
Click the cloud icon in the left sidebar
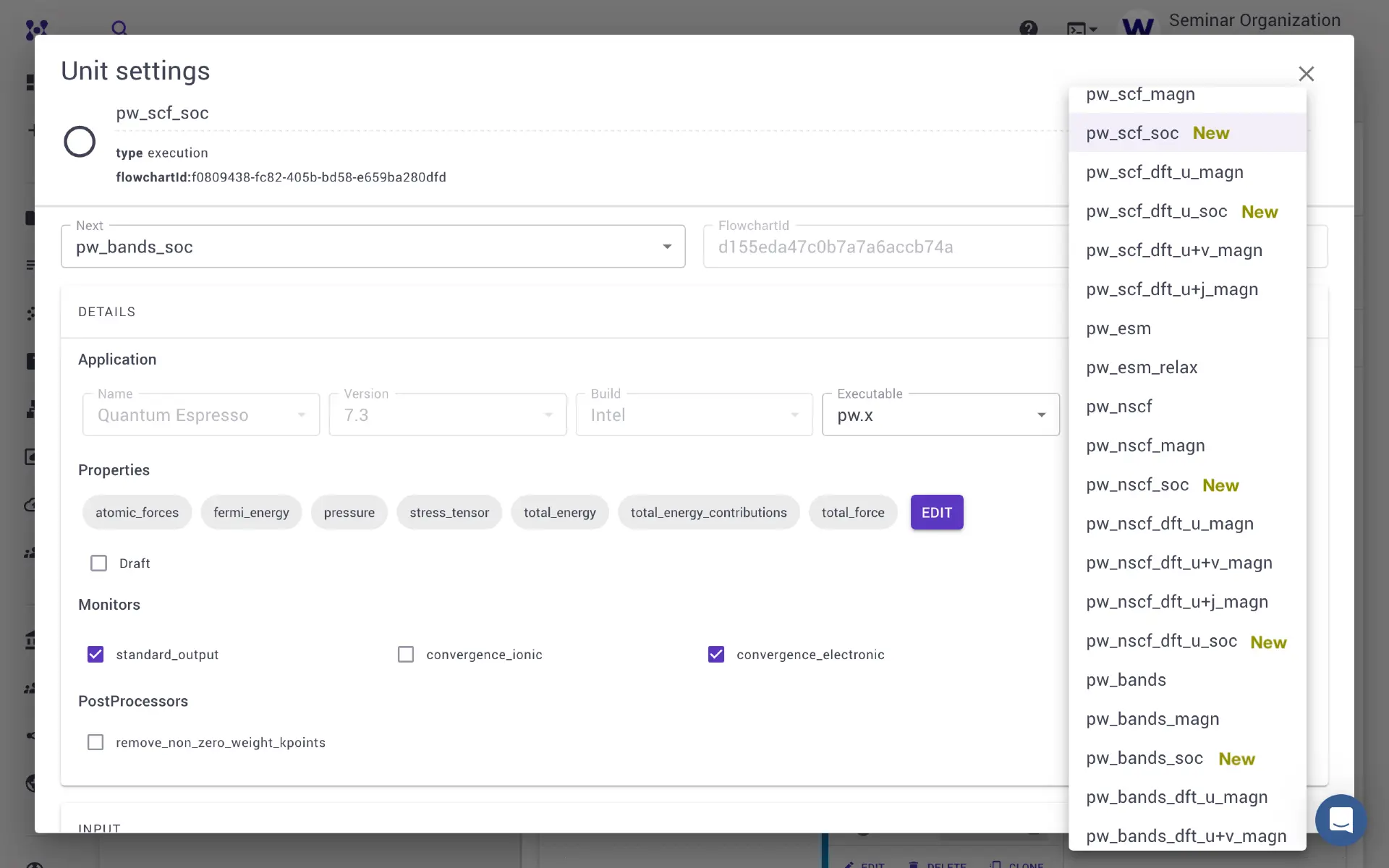[32, 506]
